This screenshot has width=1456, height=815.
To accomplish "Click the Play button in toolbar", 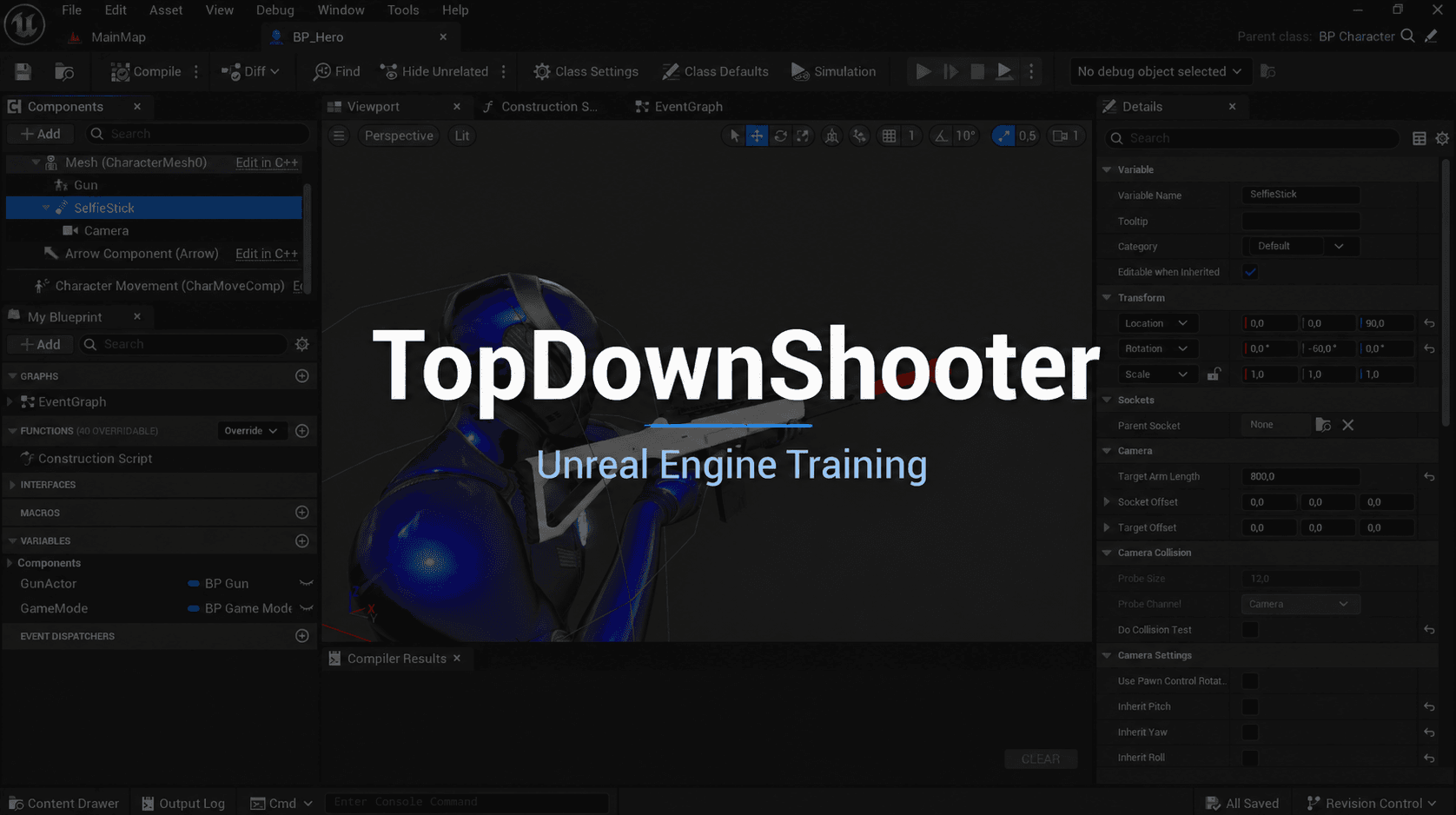I will click(923, 71).
